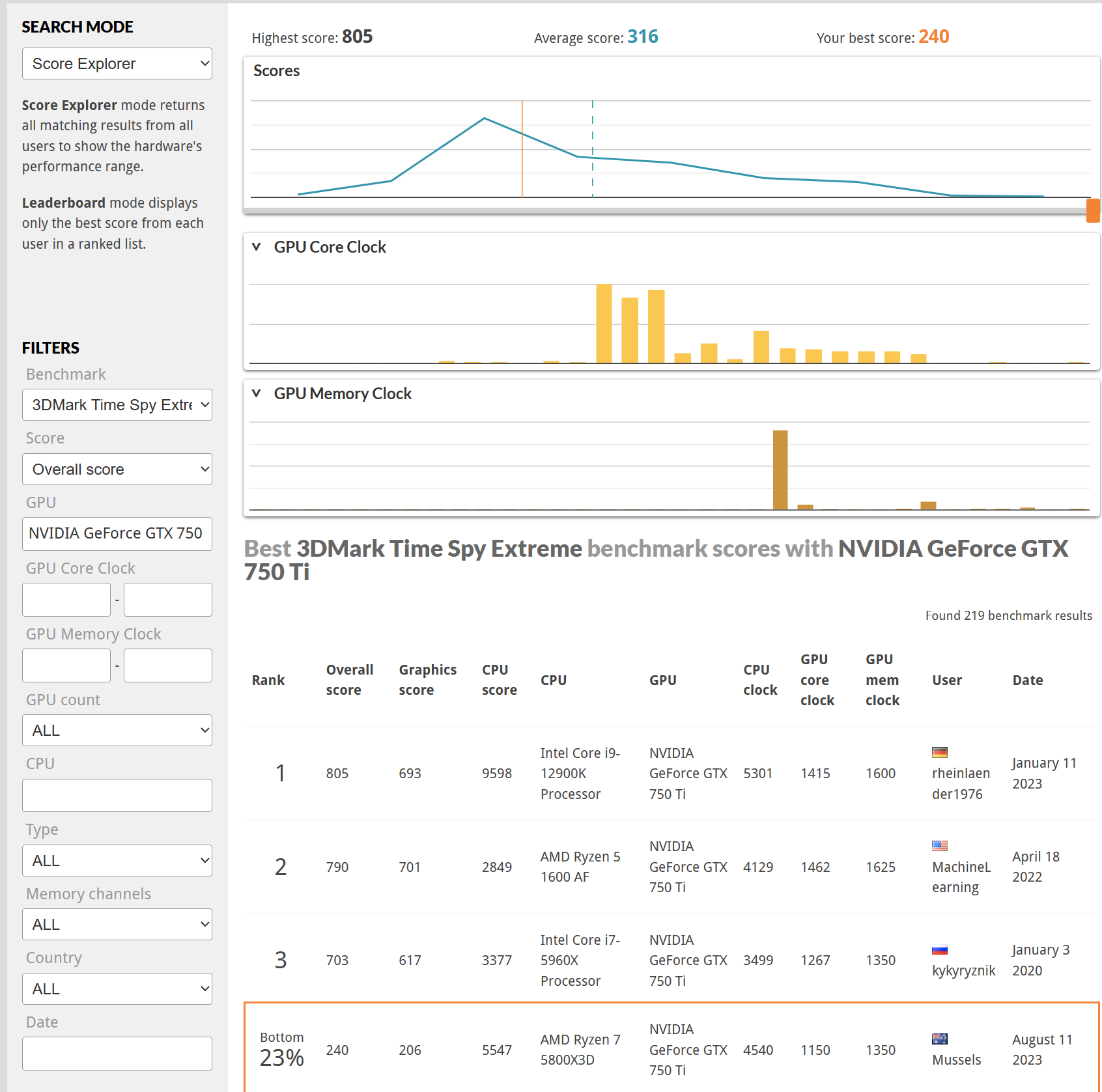Image resolution: width=1102 pixels, height=1092 pixels.
Task: Click the orange score range slider handle
Action: pos(1094,211)
